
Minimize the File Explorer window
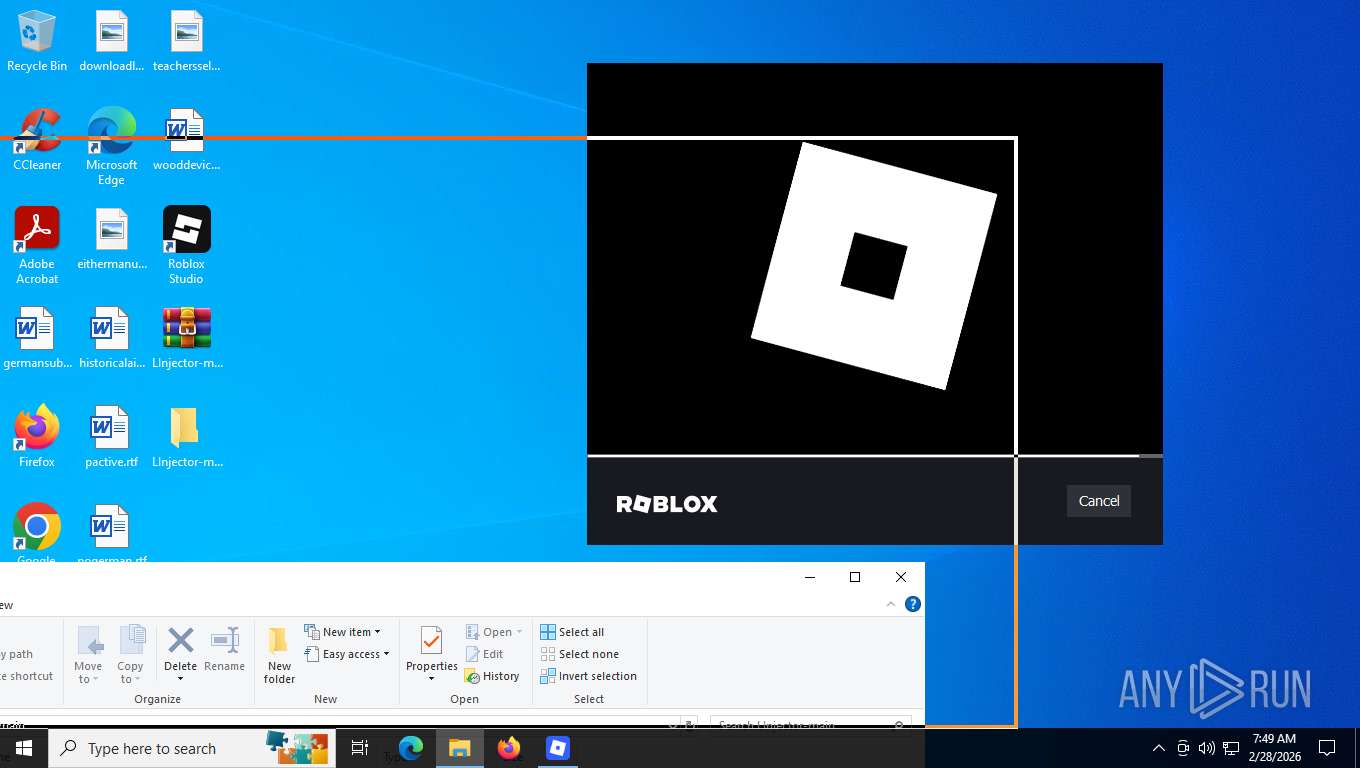[810, 577]
